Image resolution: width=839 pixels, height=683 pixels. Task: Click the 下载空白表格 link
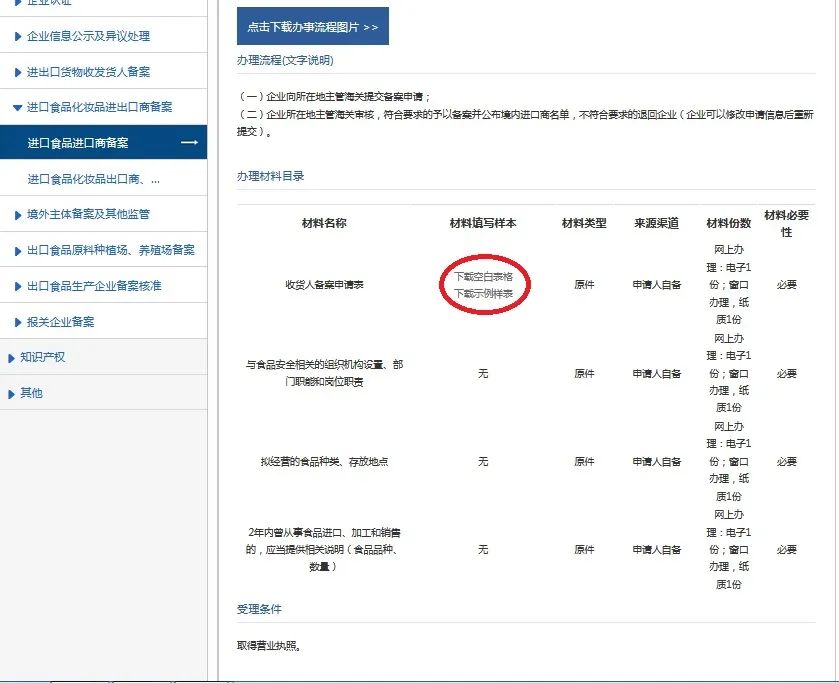click(x=483, y=276)
